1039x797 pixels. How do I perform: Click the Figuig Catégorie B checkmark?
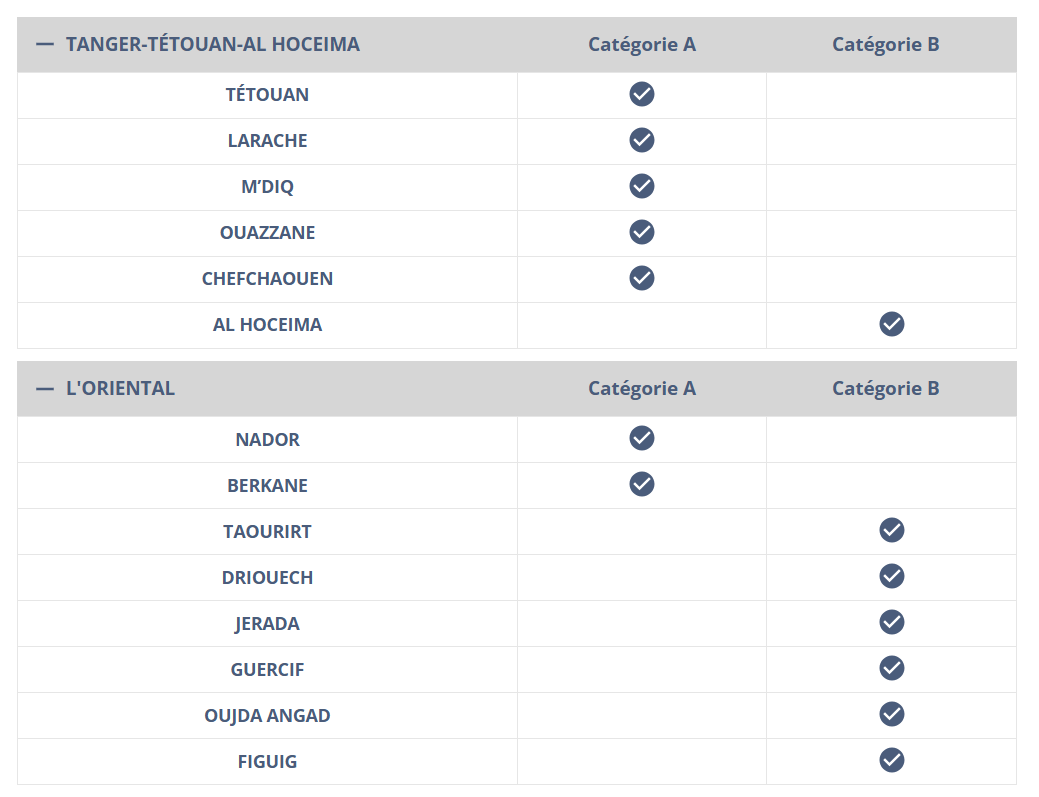click(x=892, y=761)
